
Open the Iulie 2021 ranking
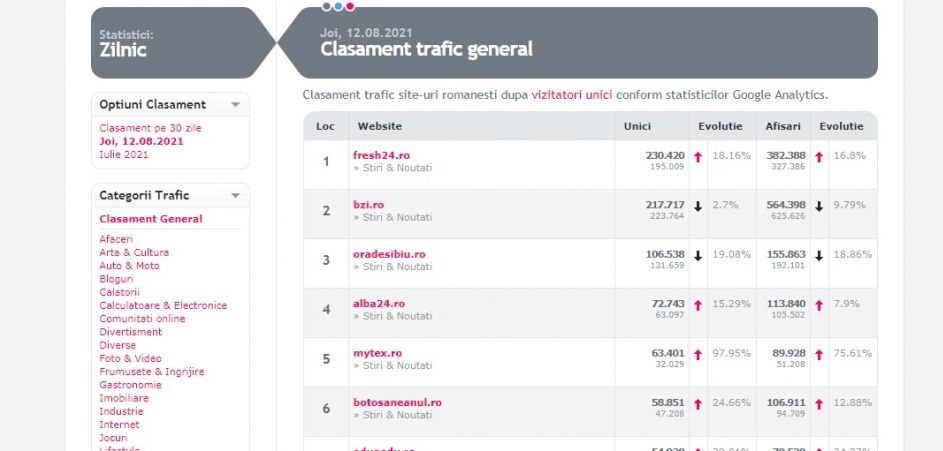tap(124, 155)
